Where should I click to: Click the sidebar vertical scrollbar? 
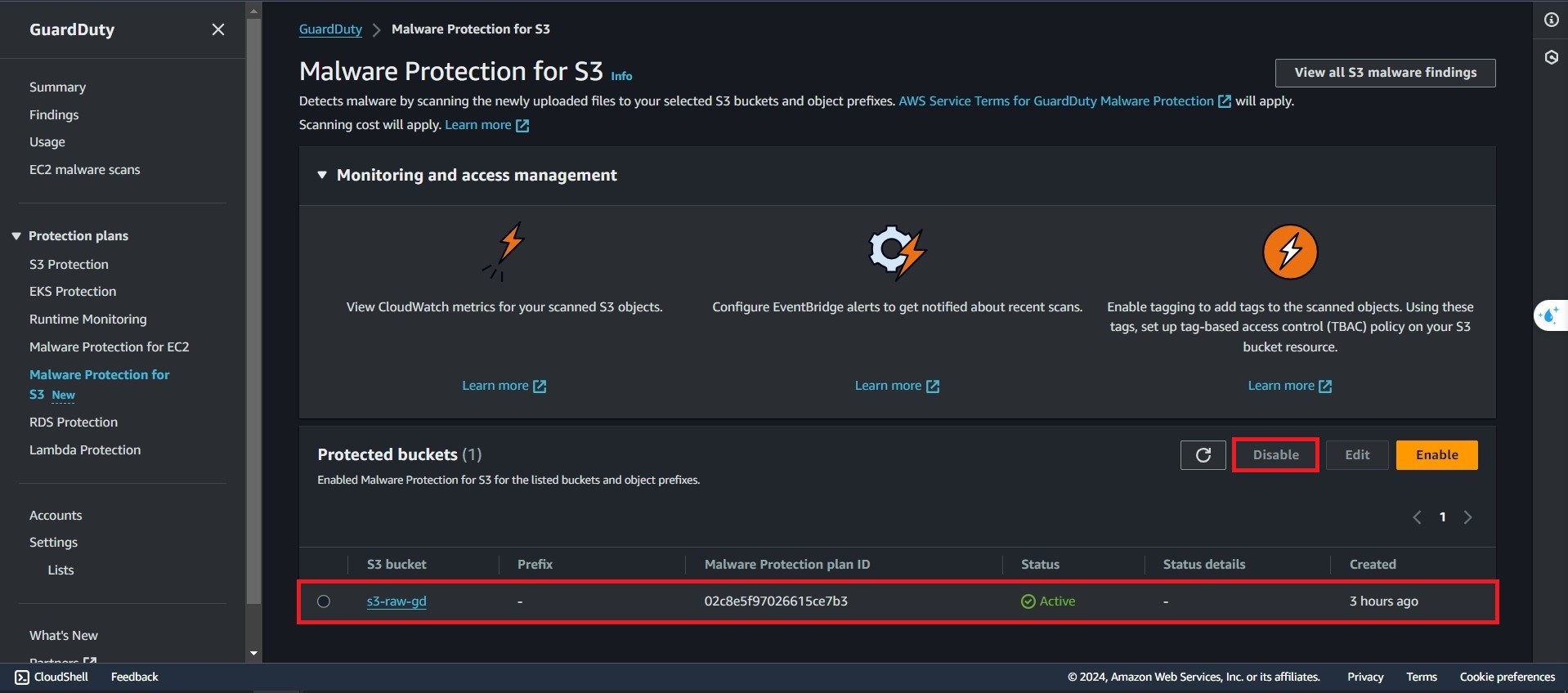(x=253, y=311)
